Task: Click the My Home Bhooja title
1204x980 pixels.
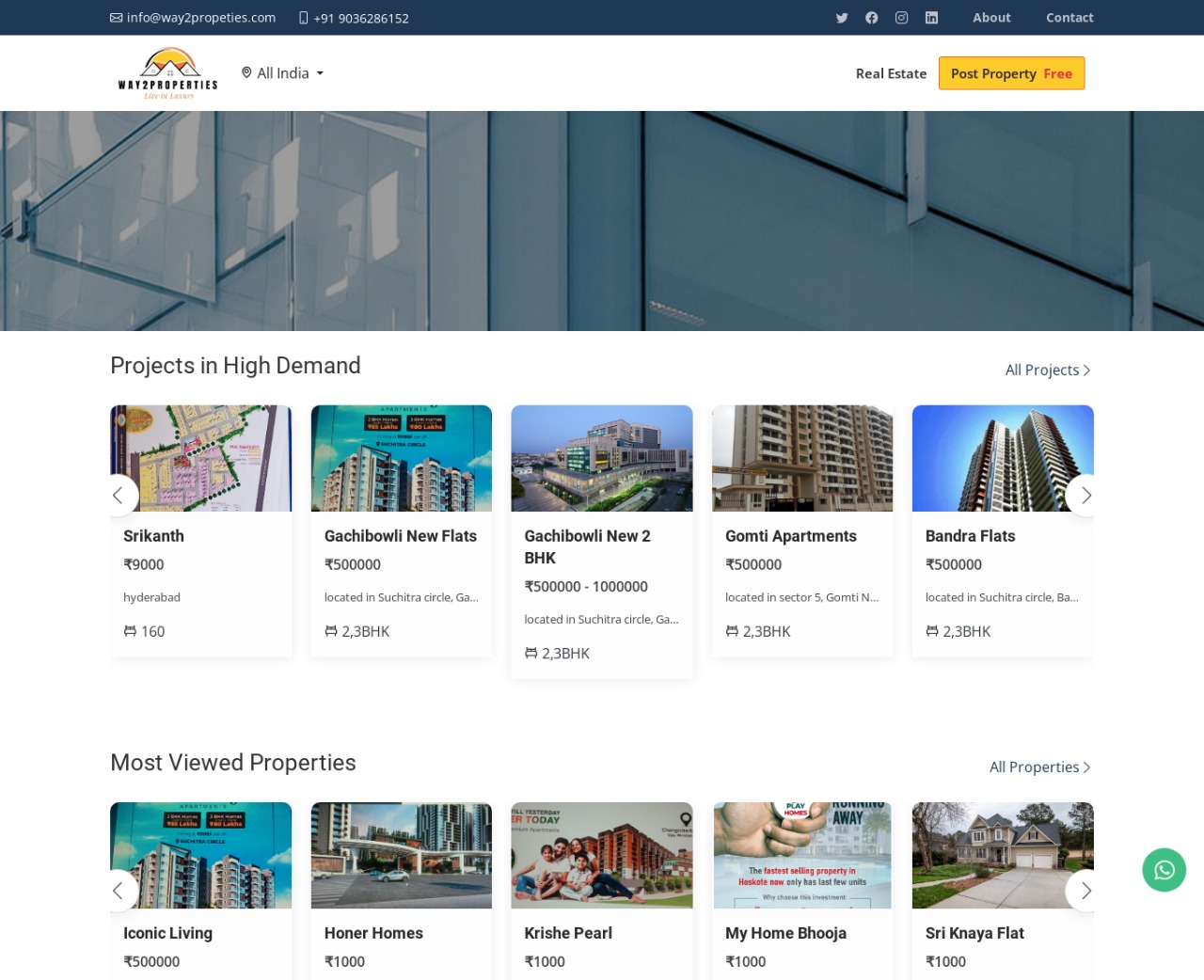Action: (785, 933)
